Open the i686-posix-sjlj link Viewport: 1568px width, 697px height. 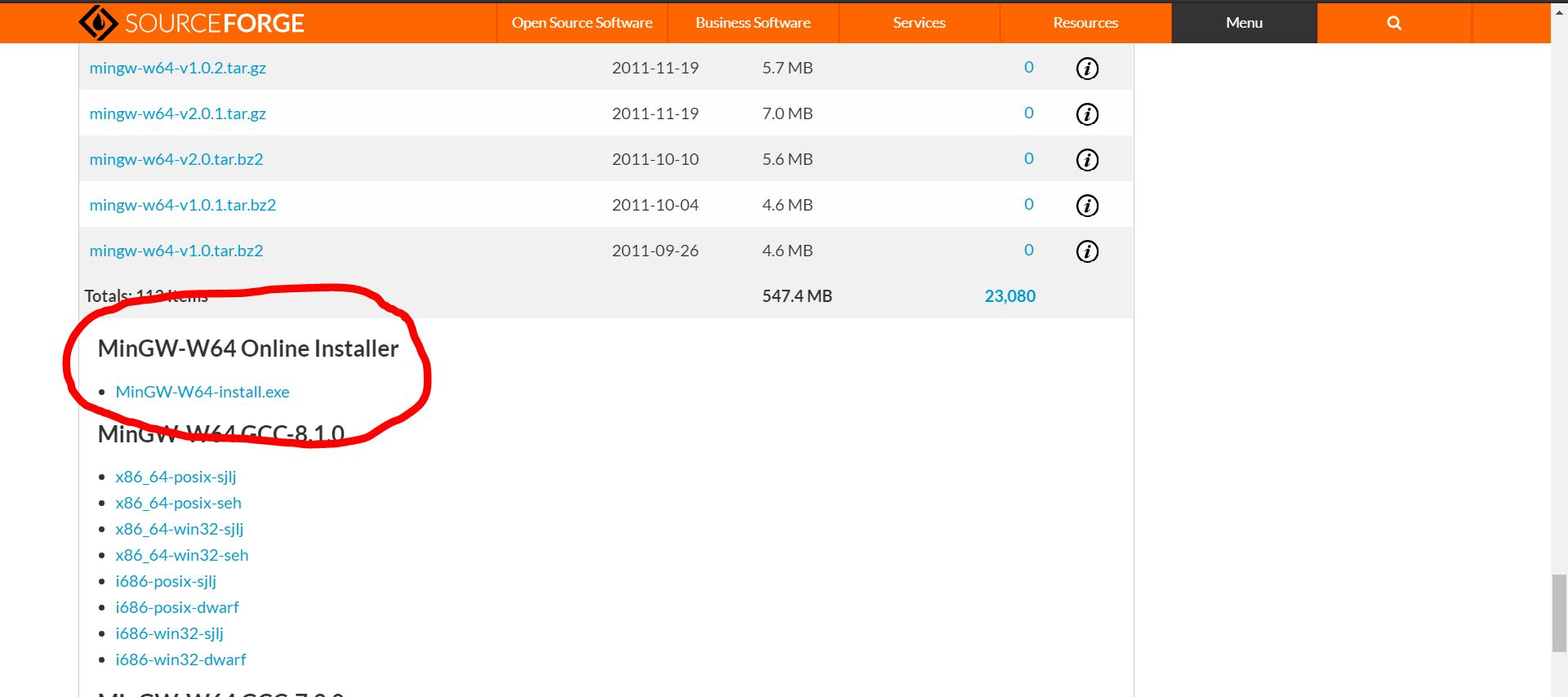coord(166,581)
